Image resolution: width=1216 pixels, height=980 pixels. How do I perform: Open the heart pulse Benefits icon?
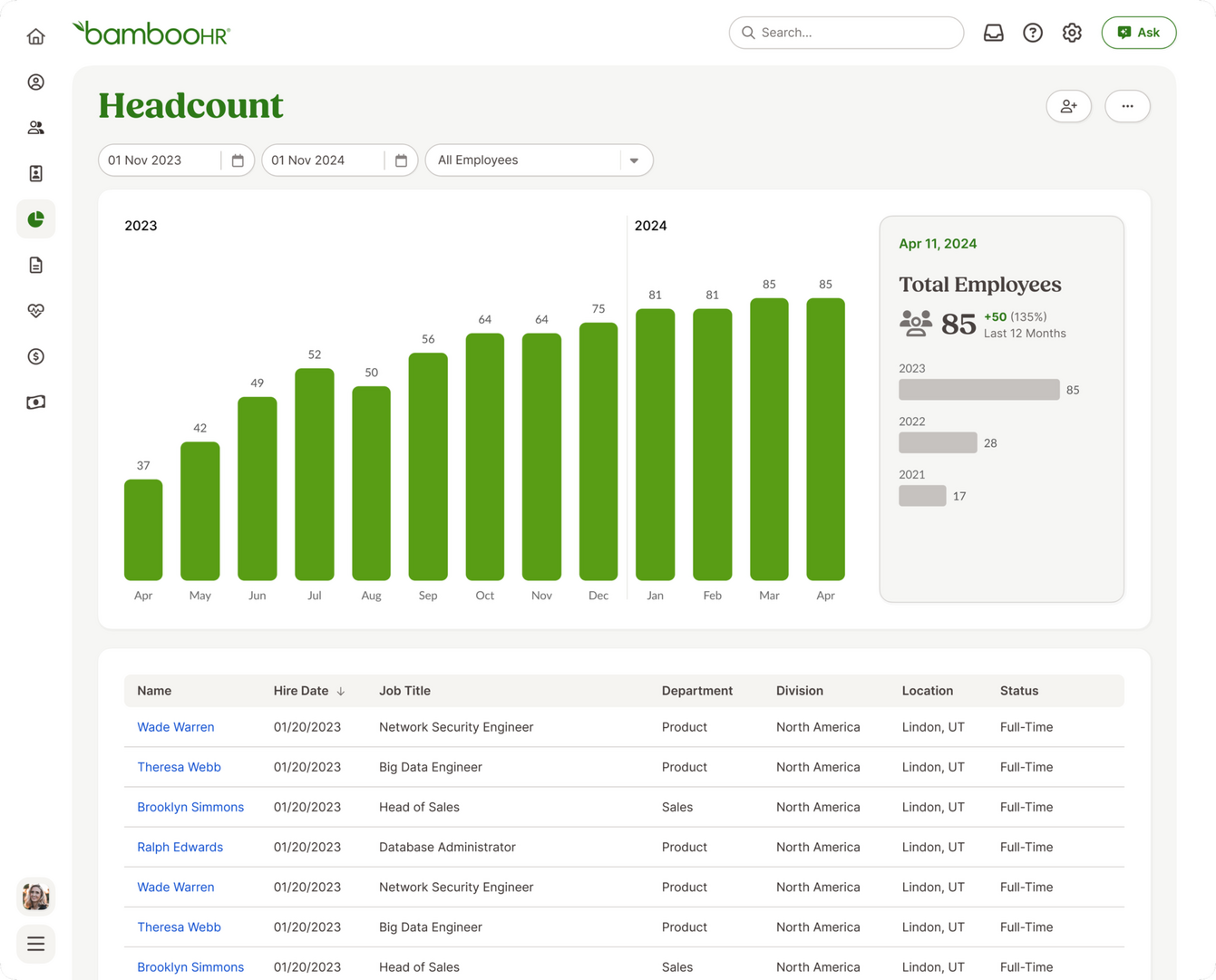pos(35,311)
